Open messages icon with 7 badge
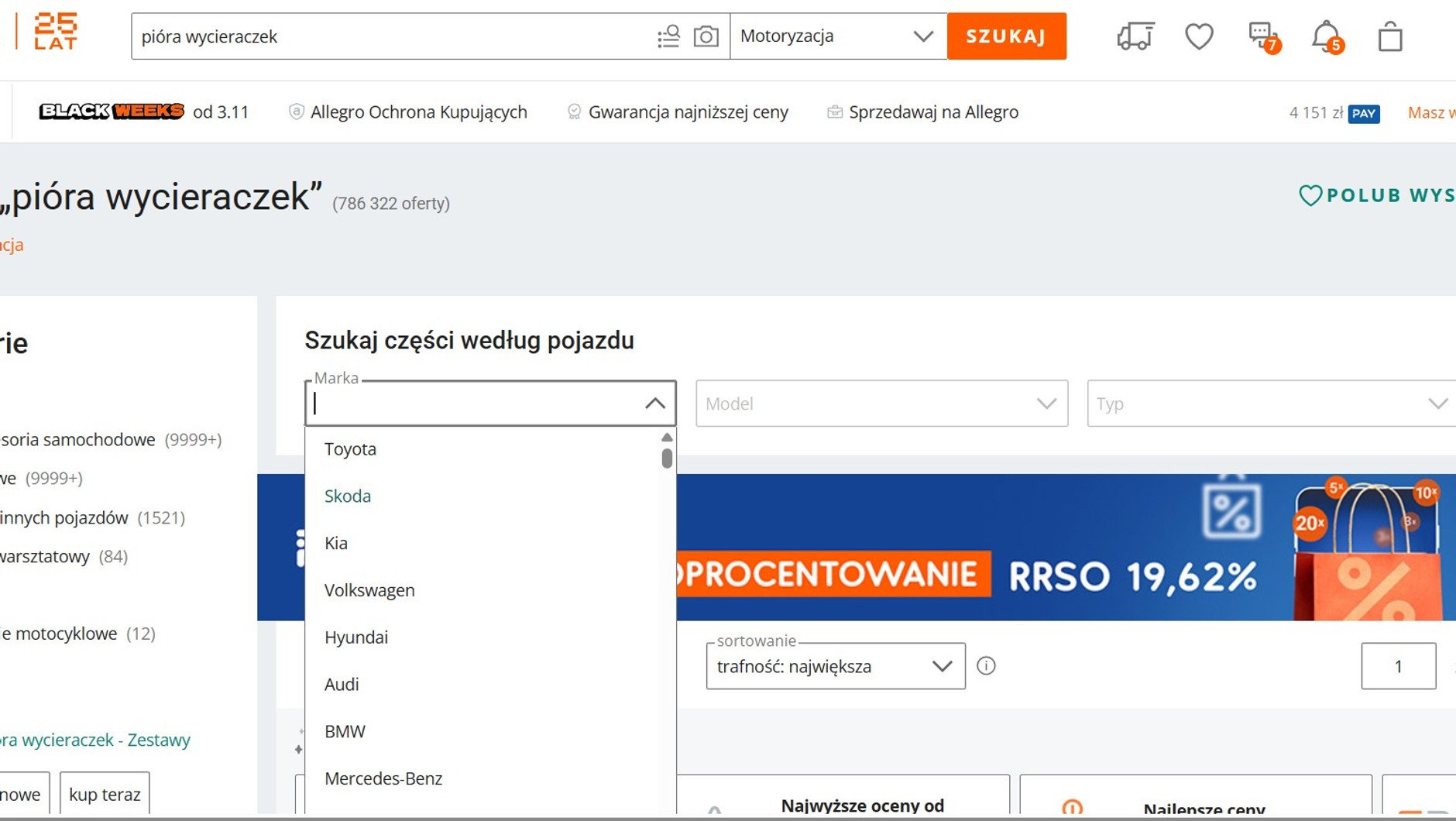This screenshot has width=1456, height=821. [x=1264, y=36]
